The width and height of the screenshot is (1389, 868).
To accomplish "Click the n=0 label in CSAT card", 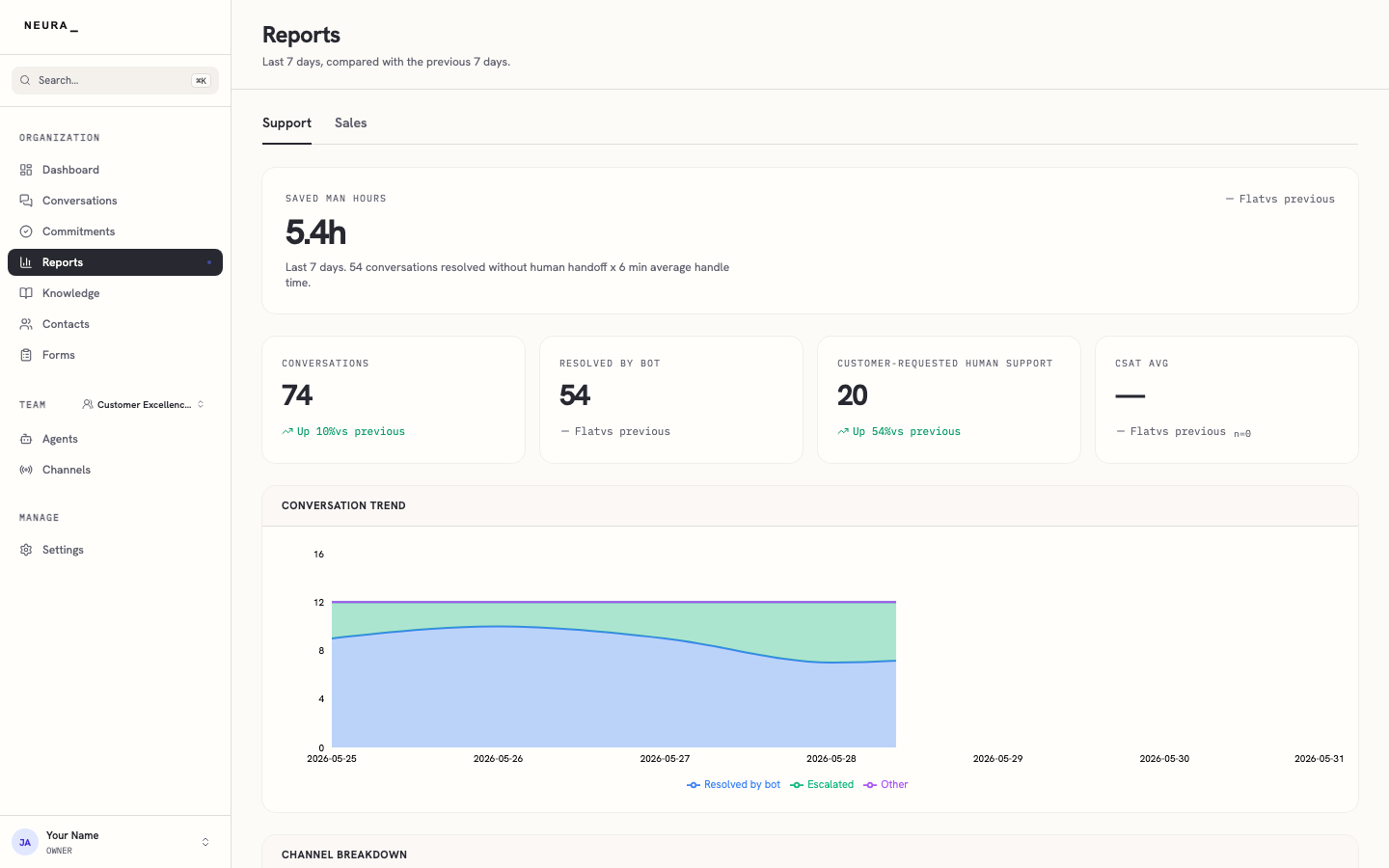I will 1242,434.
